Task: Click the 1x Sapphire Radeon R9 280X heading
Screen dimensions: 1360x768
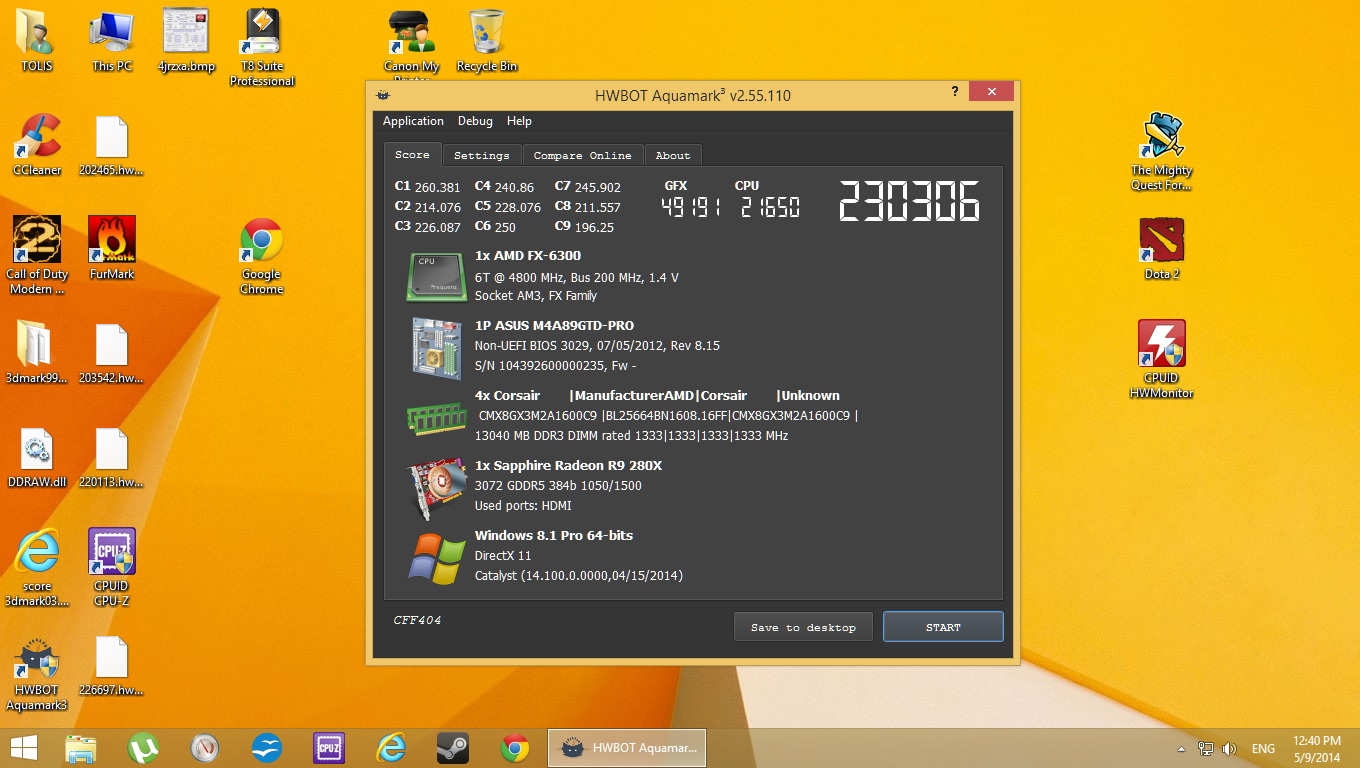Action: pos(568,466)
